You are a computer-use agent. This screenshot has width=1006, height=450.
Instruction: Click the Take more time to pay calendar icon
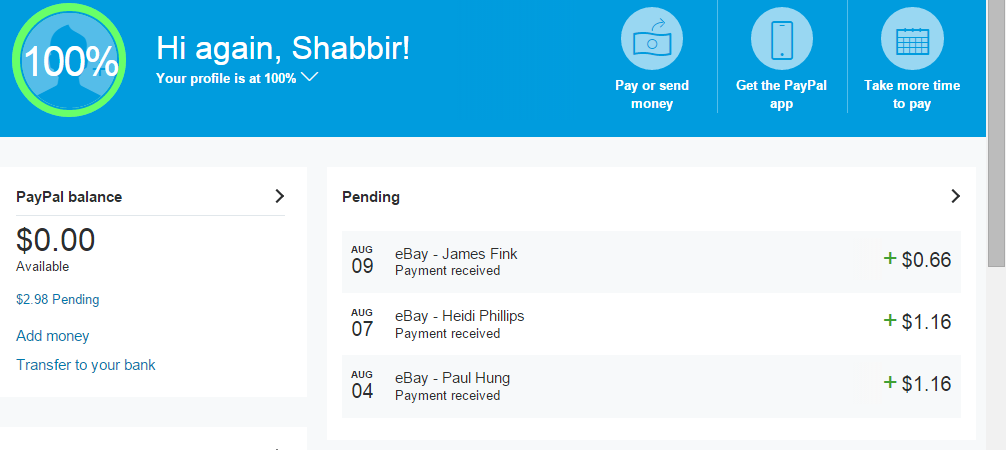(911, 39)
